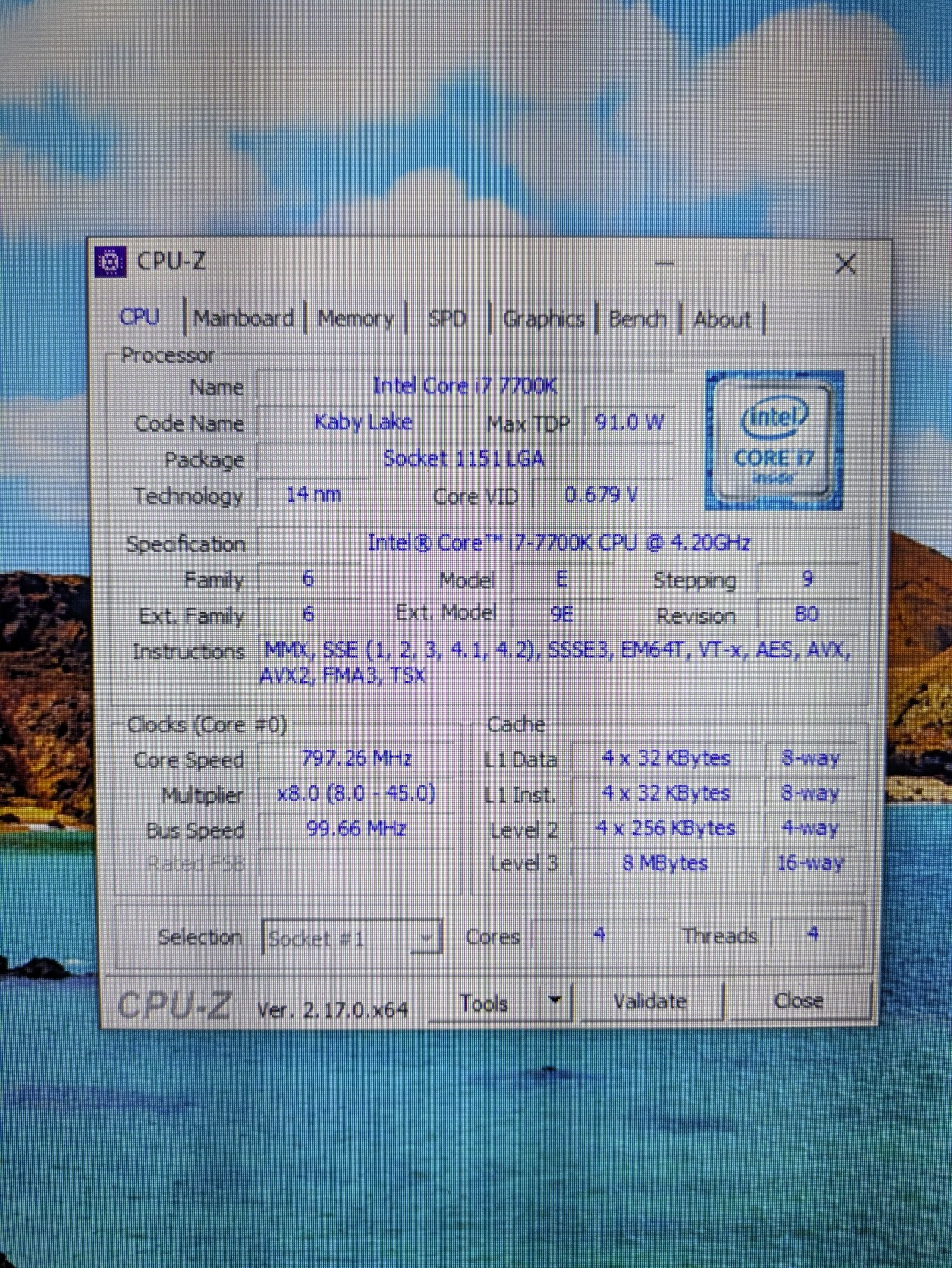Click the Level 3 16-way value
The width and height of the screenshot is (952, 1268).
tap(810, 863)
